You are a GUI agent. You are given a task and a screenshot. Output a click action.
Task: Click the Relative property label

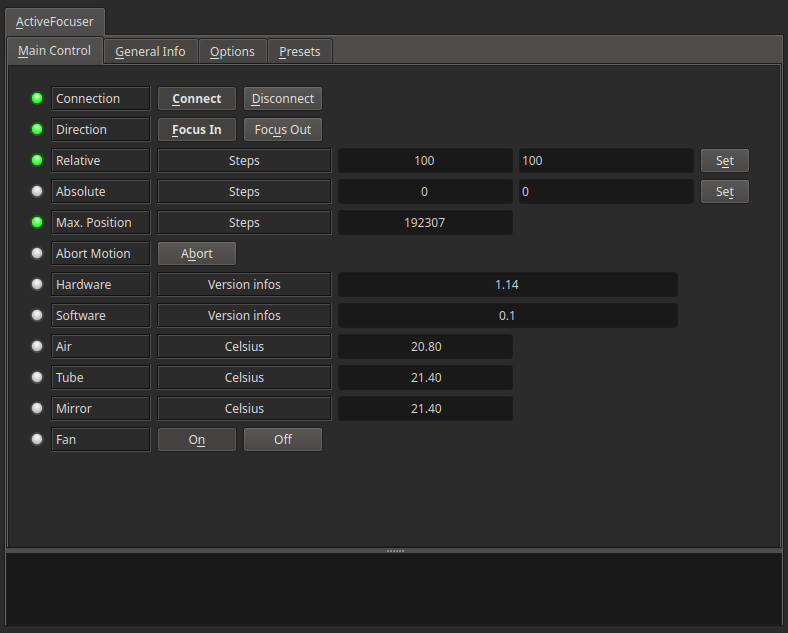[101, 161]
